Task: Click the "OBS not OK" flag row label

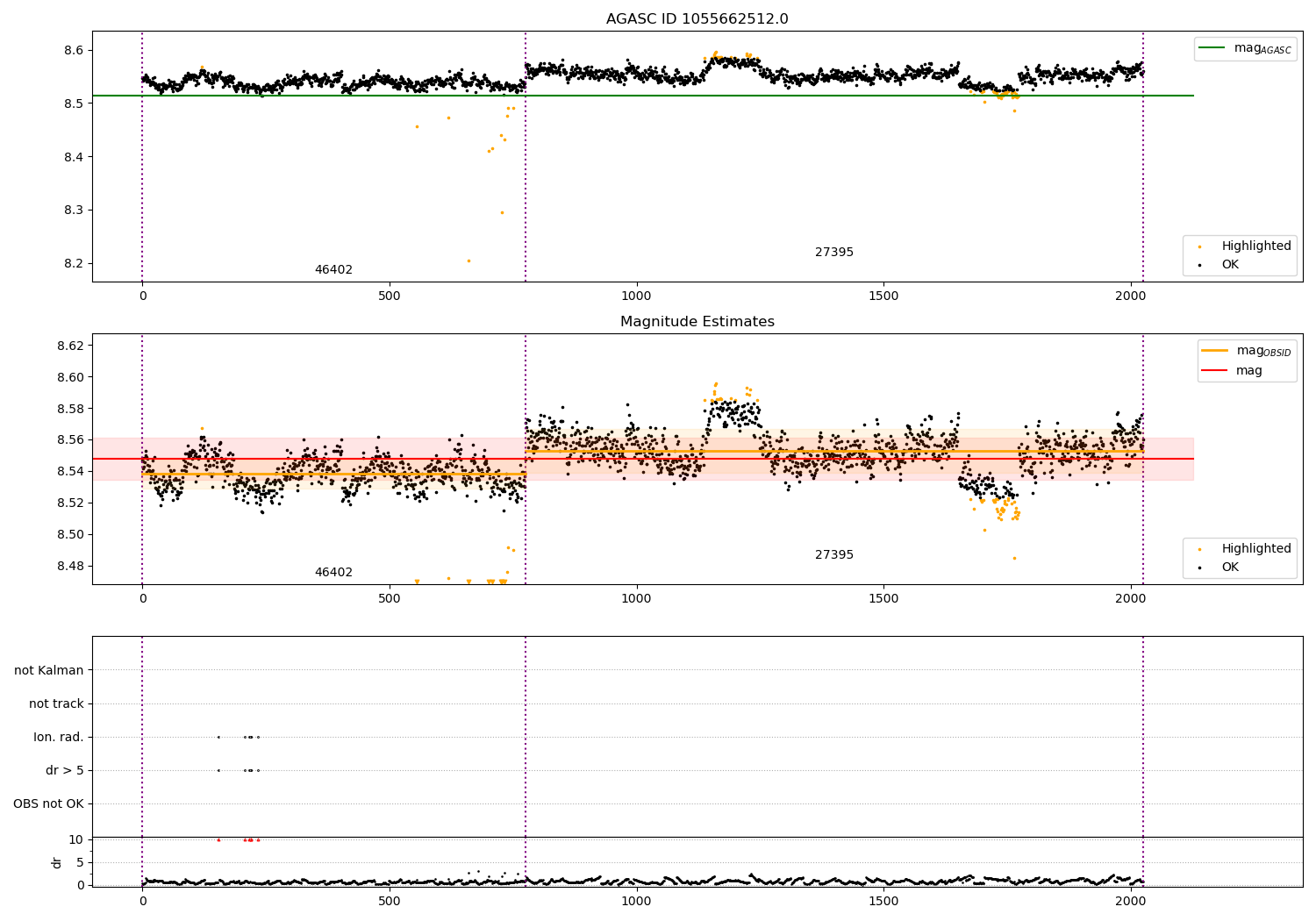Action: tap(48, 804)
